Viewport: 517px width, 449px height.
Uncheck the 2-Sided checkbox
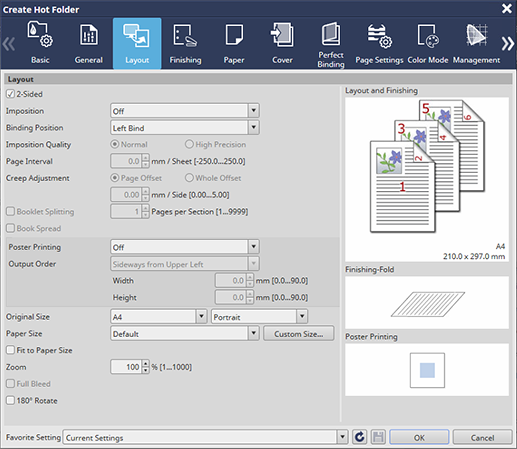[x=10, y=94]
